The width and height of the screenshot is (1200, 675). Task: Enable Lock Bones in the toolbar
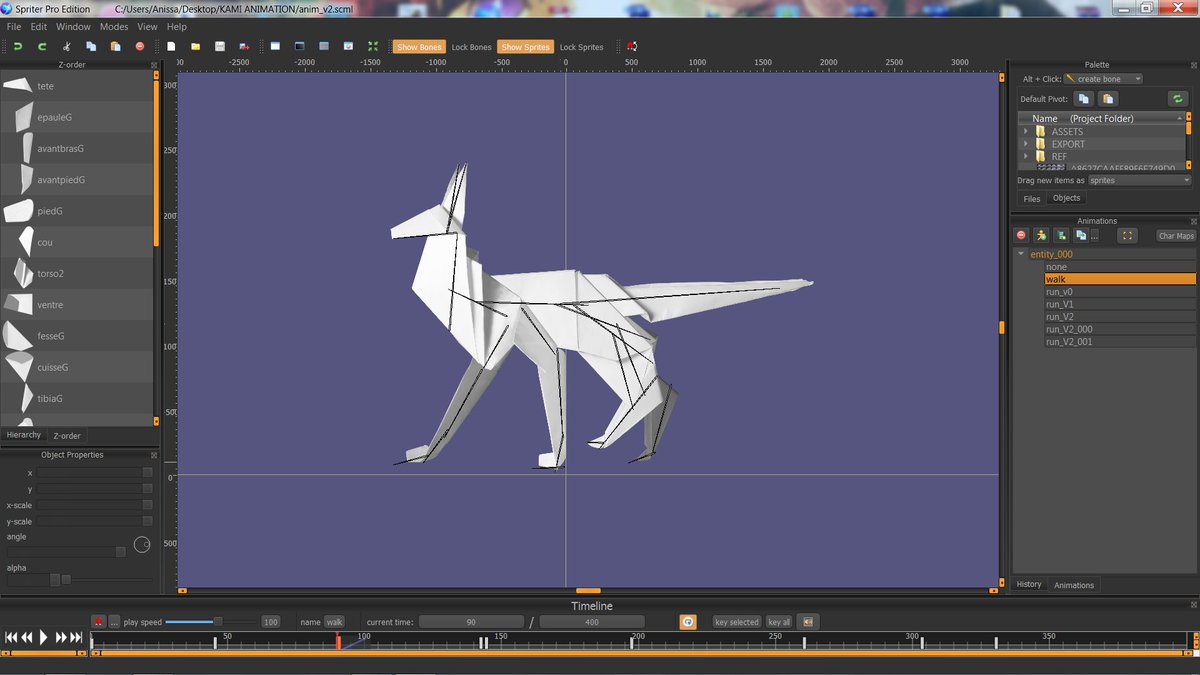(470, 46)
